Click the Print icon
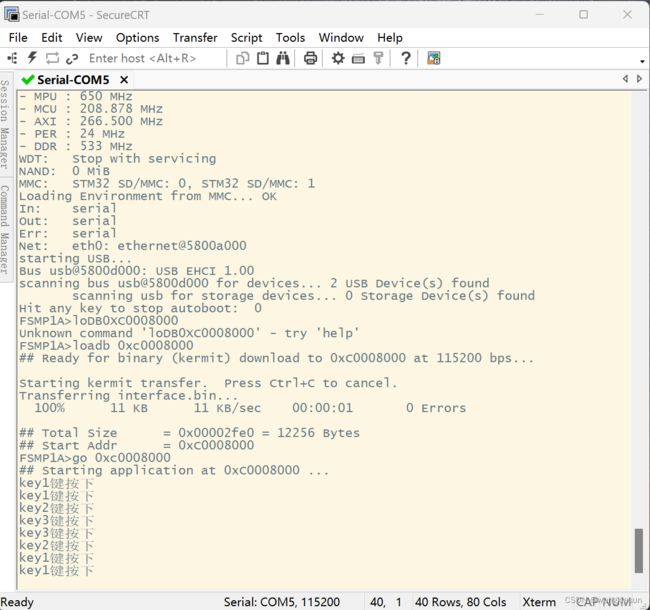 pos(310,58)
